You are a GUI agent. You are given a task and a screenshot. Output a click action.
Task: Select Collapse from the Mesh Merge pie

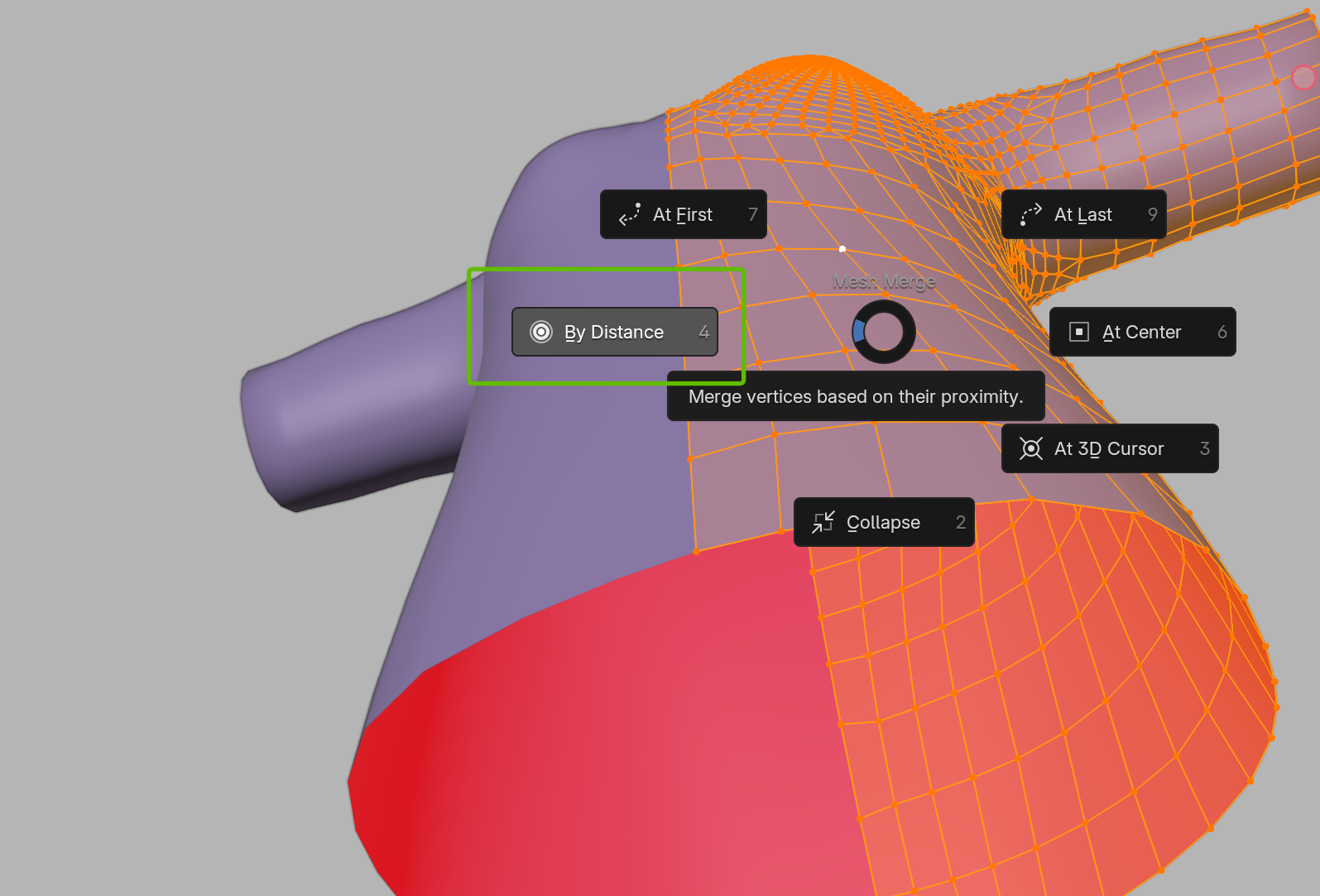(883, 522)
